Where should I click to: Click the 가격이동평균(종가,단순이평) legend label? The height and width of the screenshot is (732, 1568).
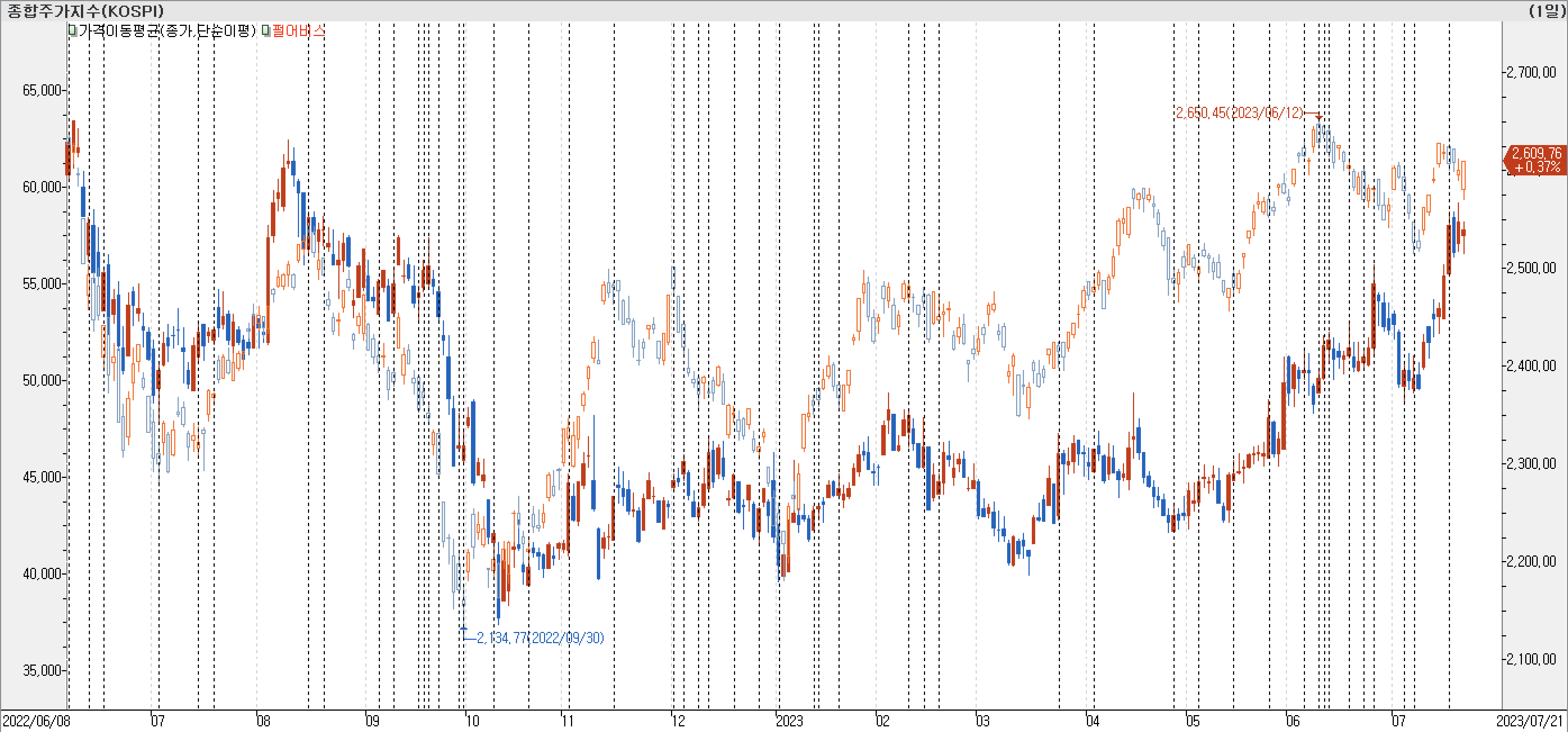[167, 30]
